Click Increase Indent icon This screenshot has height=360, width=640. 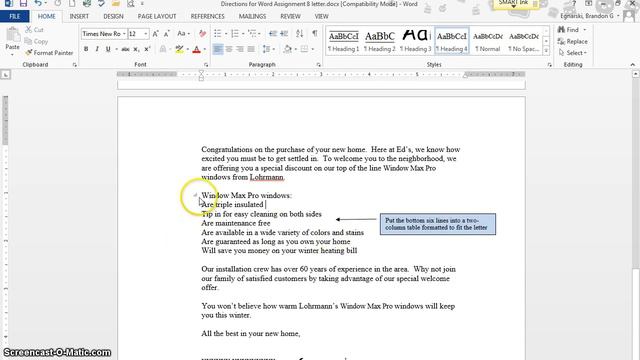284,34
